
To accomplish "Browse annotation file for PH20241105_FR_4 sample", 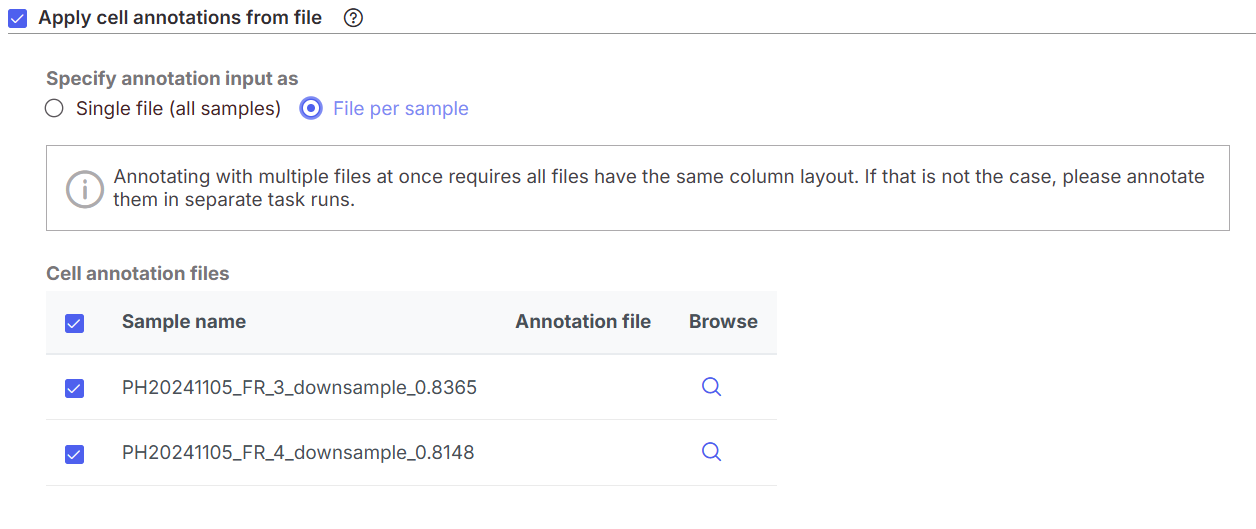I will (711, 452).
